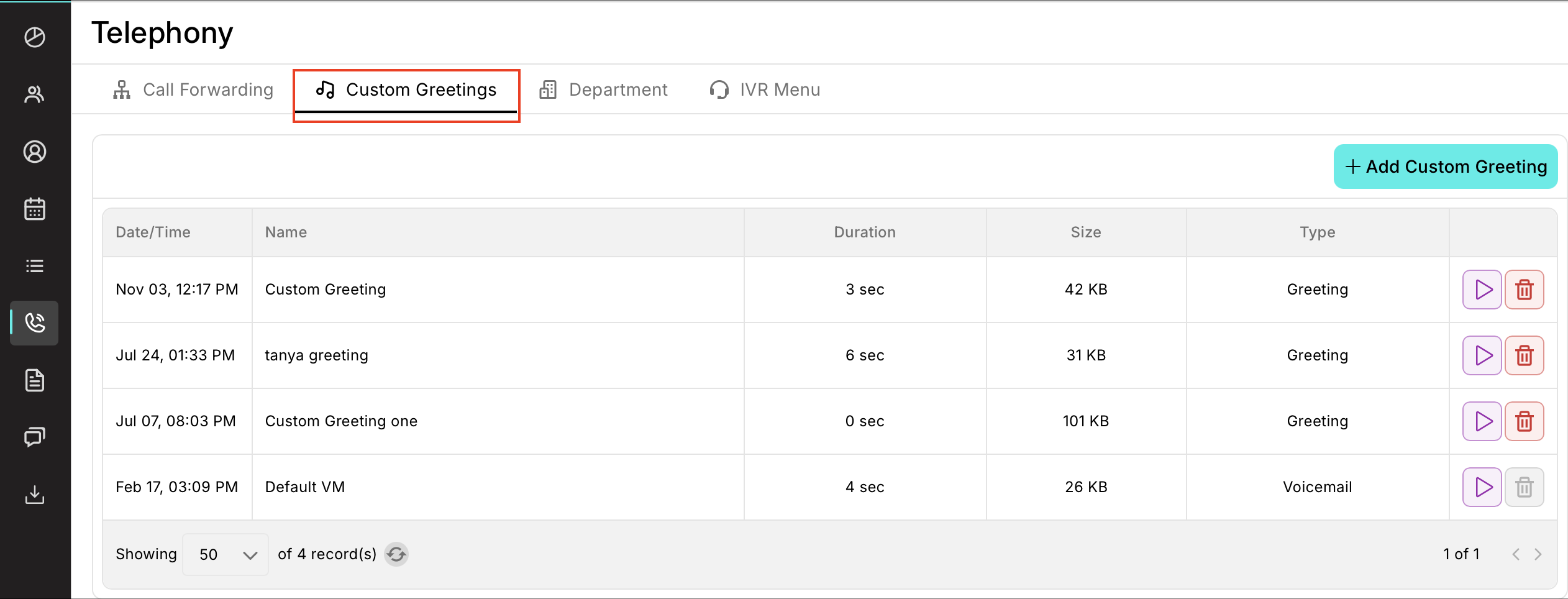
Task: Play the 'Default VM' voicemail
Action: [x=1482, y=487]
